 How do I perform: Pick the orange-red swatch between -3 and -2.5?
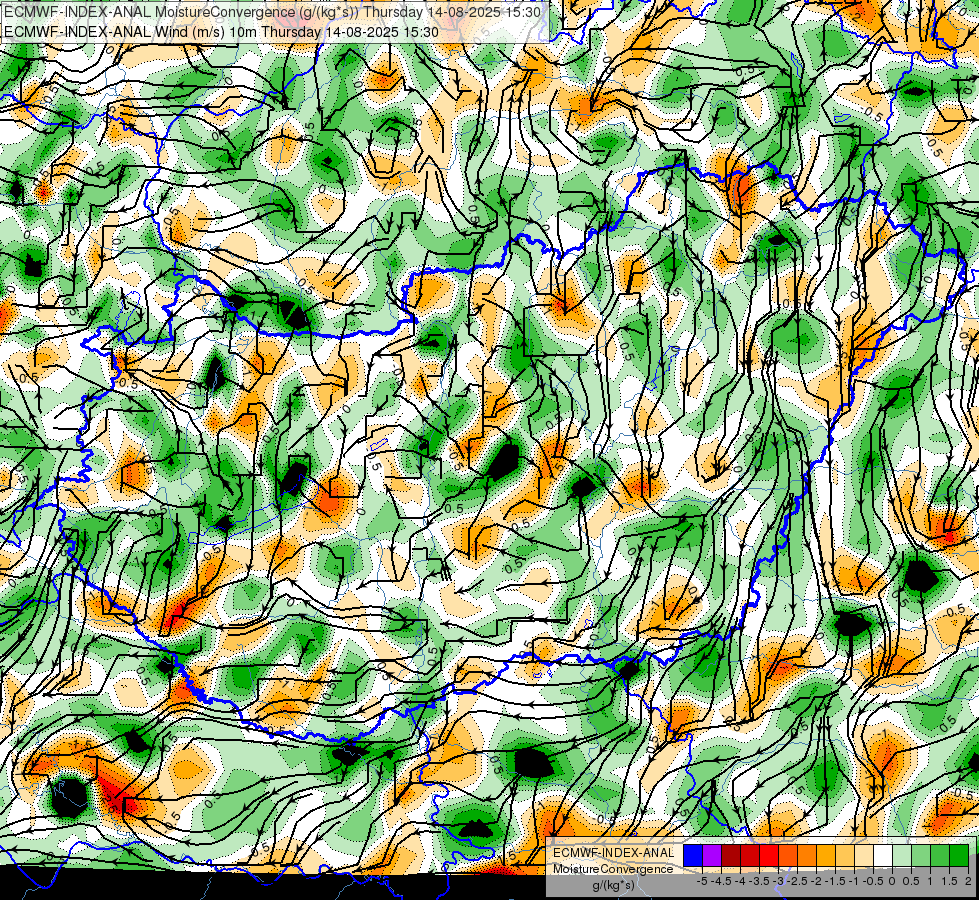(x=788, y=856)
